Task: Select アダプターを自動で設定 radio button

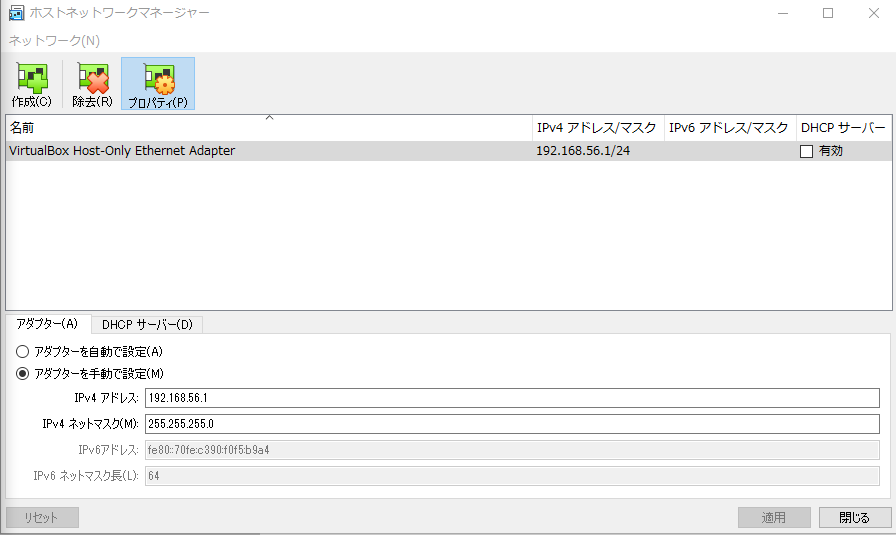Action: pos(22,352)
